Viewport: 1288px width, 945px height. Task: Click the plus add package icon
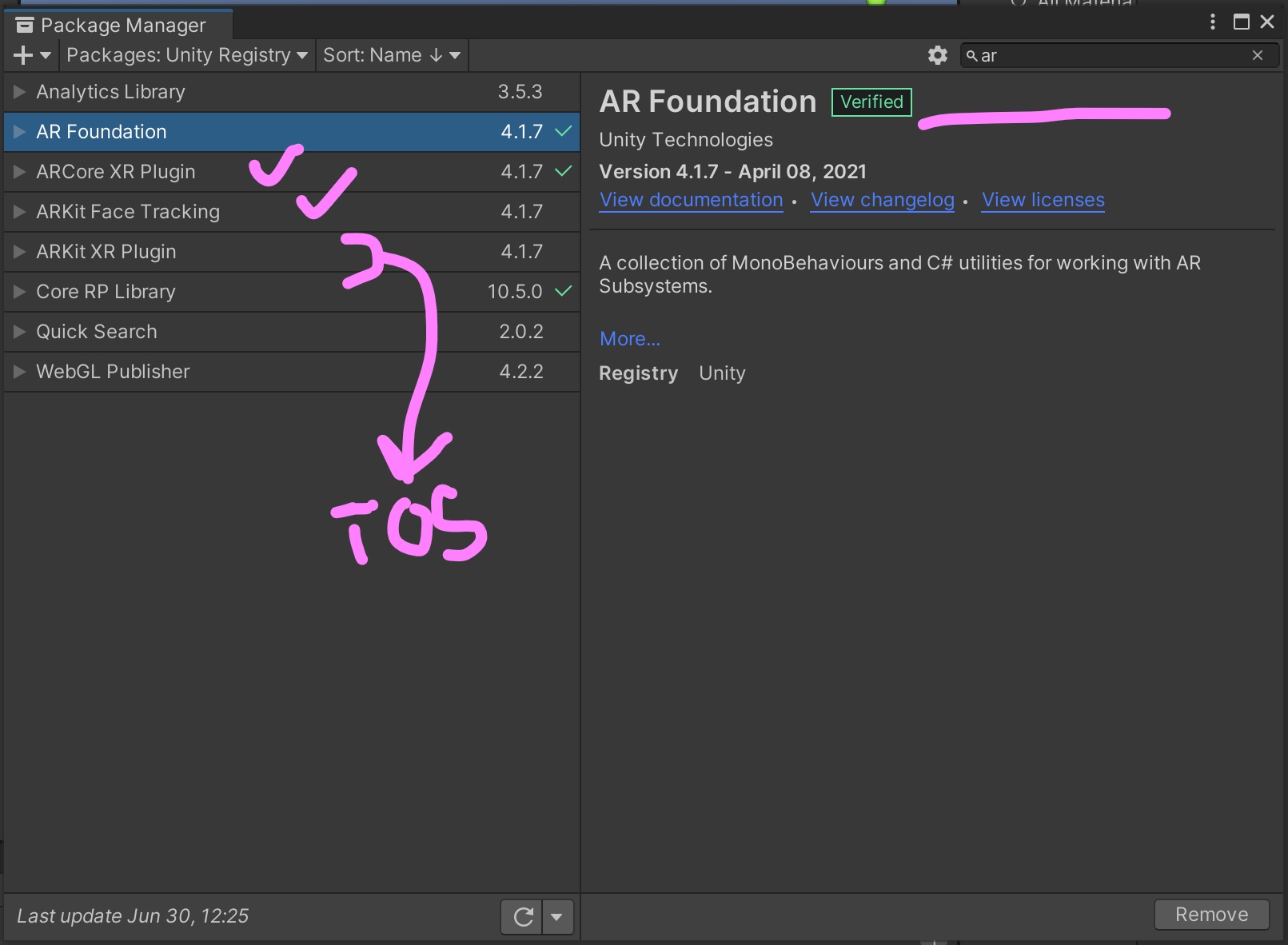pyautogui.click(x=23, y=55)
